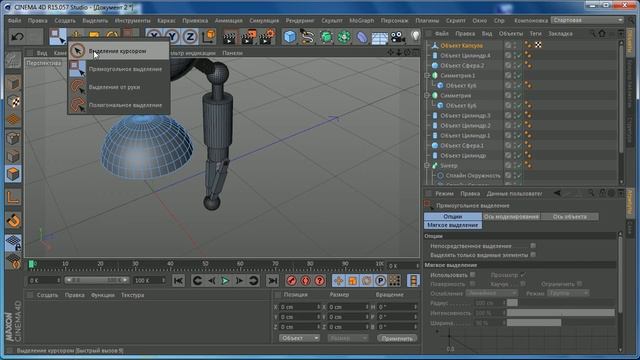Select the Polygons mode orange cube icon
Screen dimensions: 640x360
(13, 174)
